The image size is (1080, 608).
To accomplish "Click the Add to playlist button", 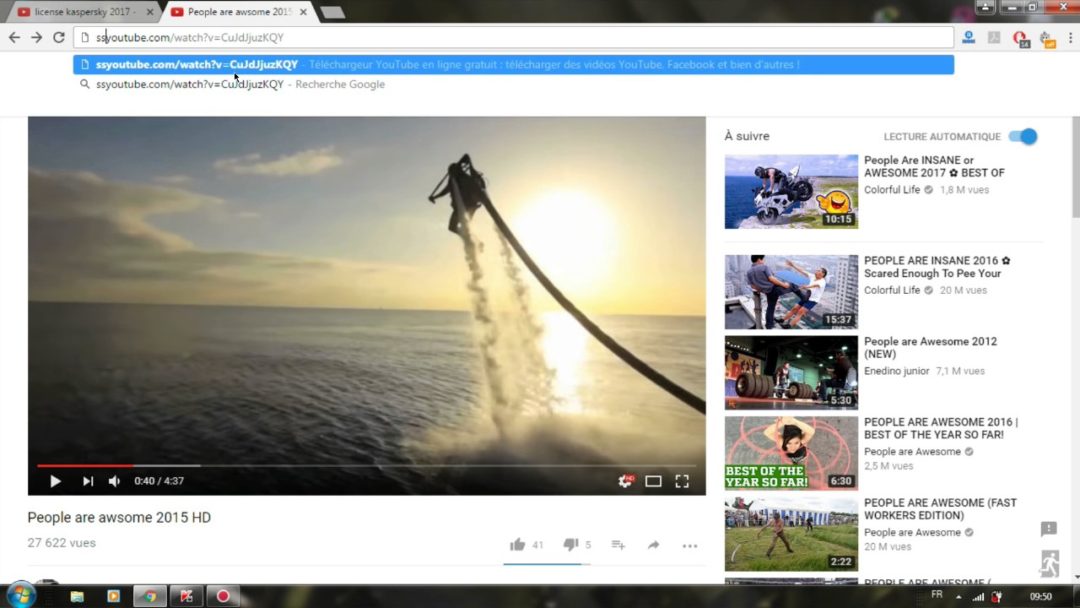I will 617,544.
